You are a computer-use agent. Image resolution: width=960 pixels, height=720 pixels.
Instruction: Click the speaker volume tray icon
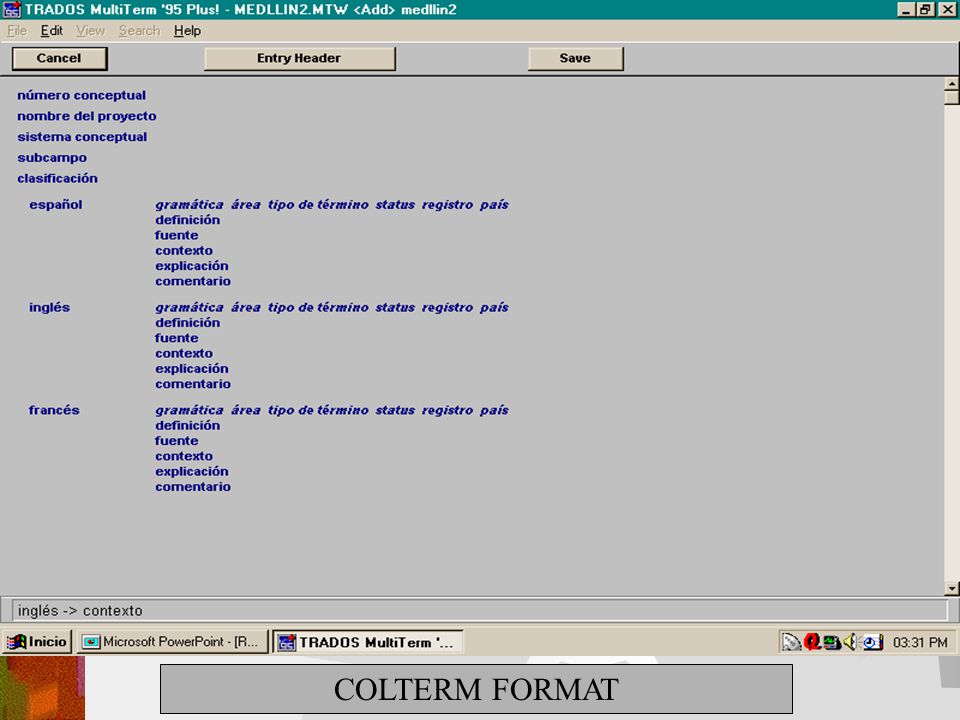coord(850,642)
